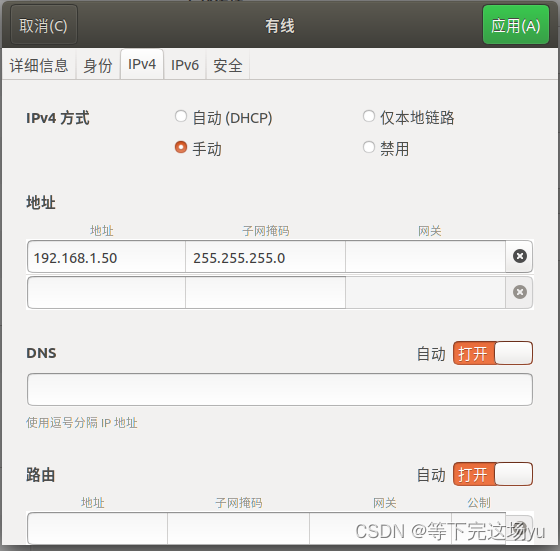
Task: Focus the route address field under 路由
Action: (x=98, y=529)
